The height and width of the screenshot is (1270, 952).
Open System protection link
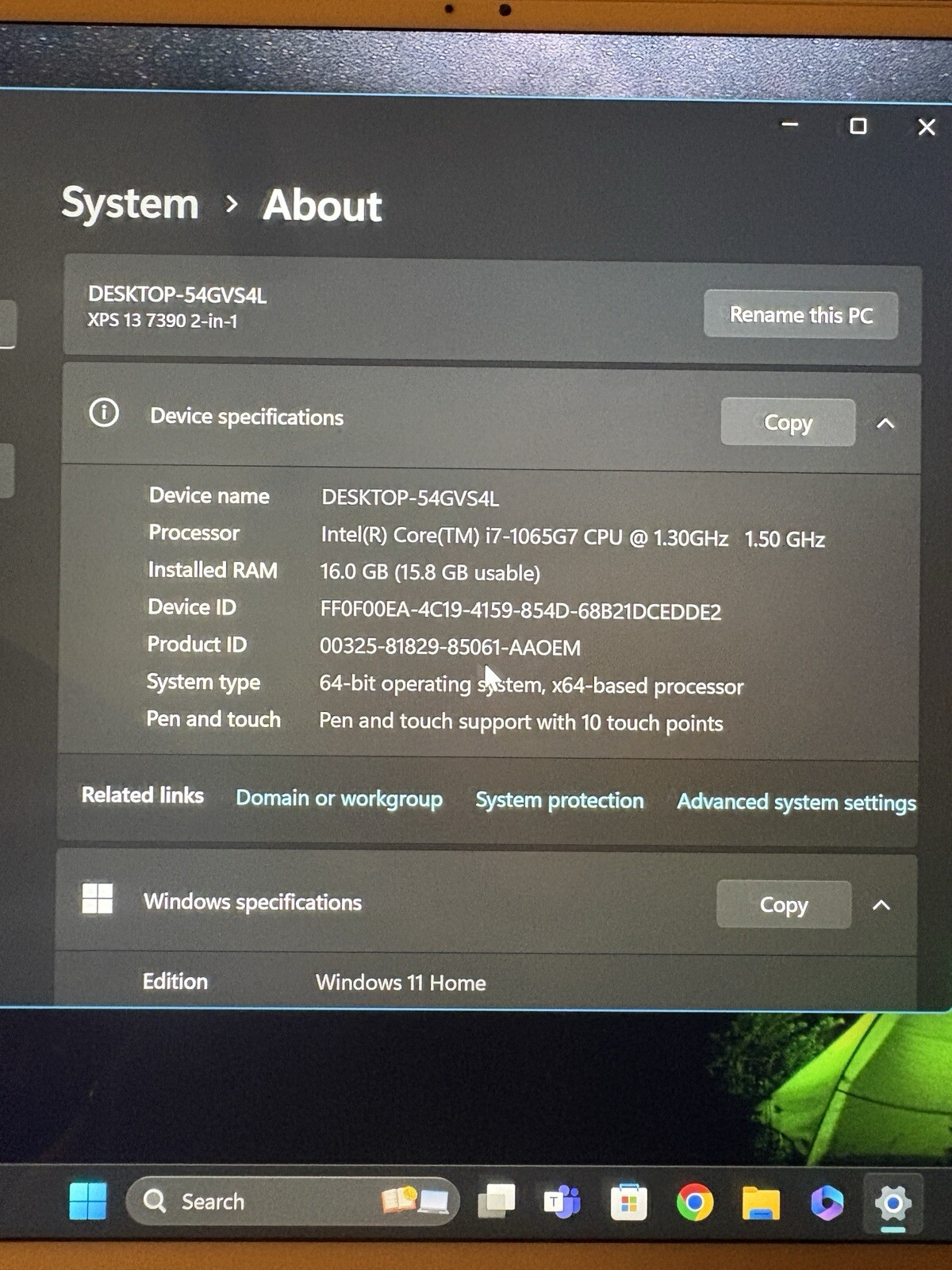(x=560, y=800)
